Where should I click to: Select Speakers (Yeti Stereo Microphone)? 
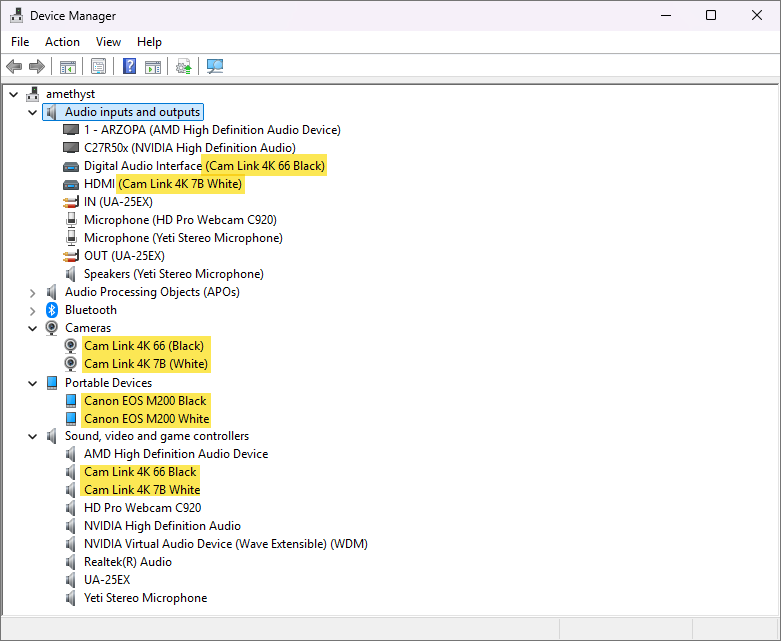[174, 274]
